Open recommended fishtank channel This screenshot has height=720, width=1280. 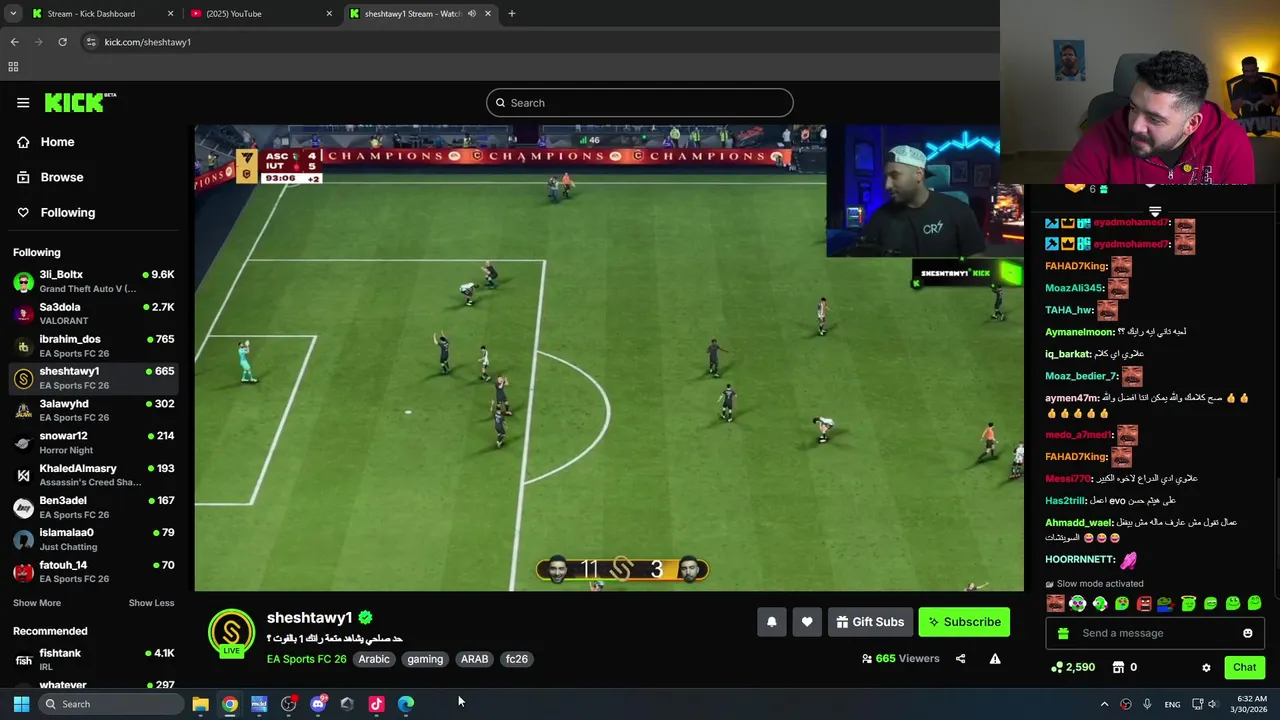tap(94, 659)
